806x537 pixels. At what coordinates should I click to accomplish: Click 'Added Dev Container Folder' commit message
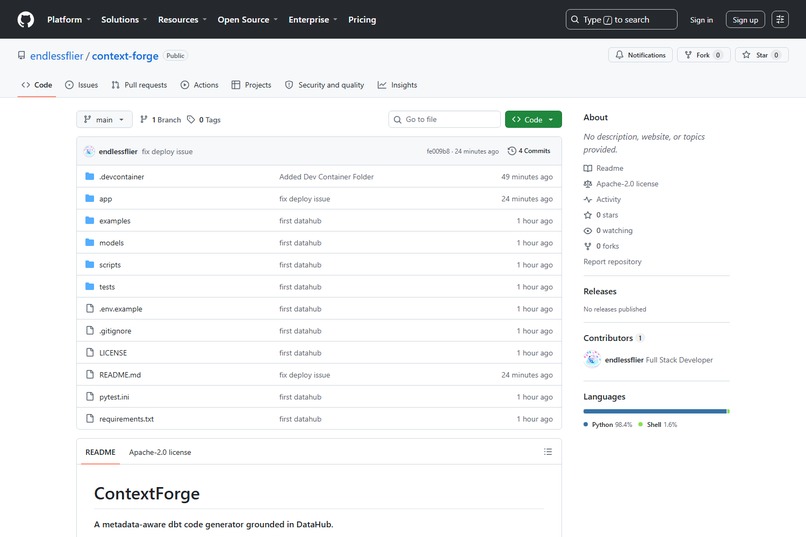point(326,177)
